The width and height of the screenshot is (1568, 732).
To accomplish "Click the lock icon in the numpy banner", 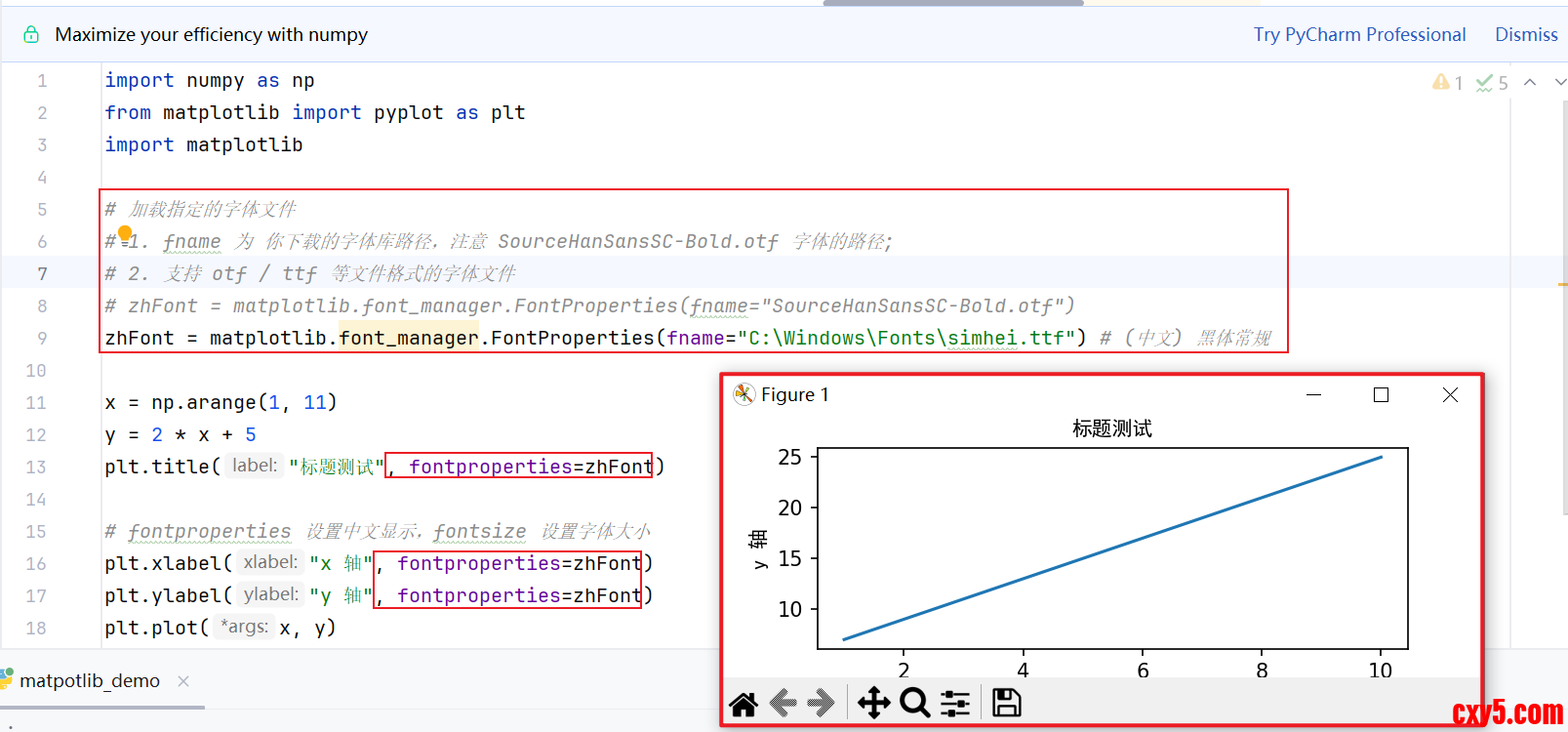I will 31,35.
